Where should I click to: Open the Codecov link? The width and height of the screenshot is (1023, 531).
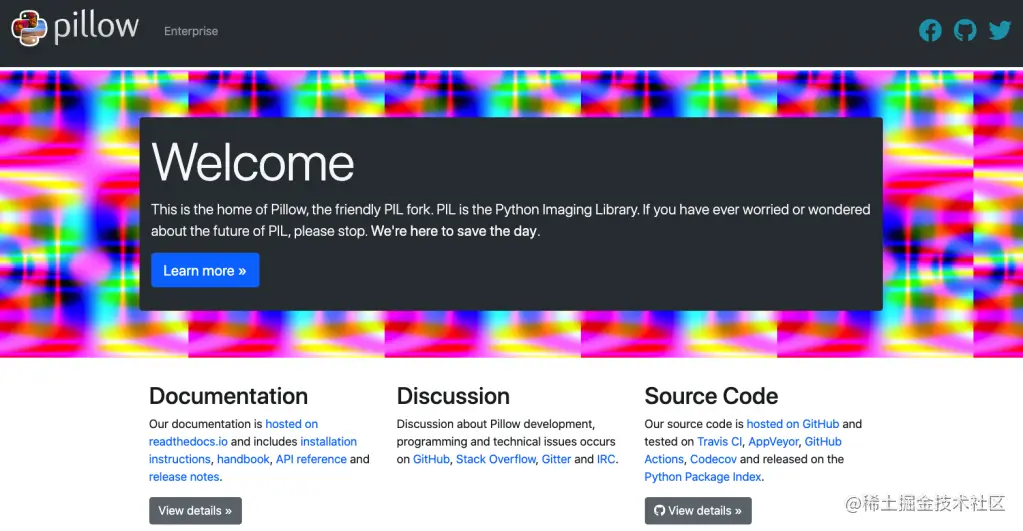(713, 459)
